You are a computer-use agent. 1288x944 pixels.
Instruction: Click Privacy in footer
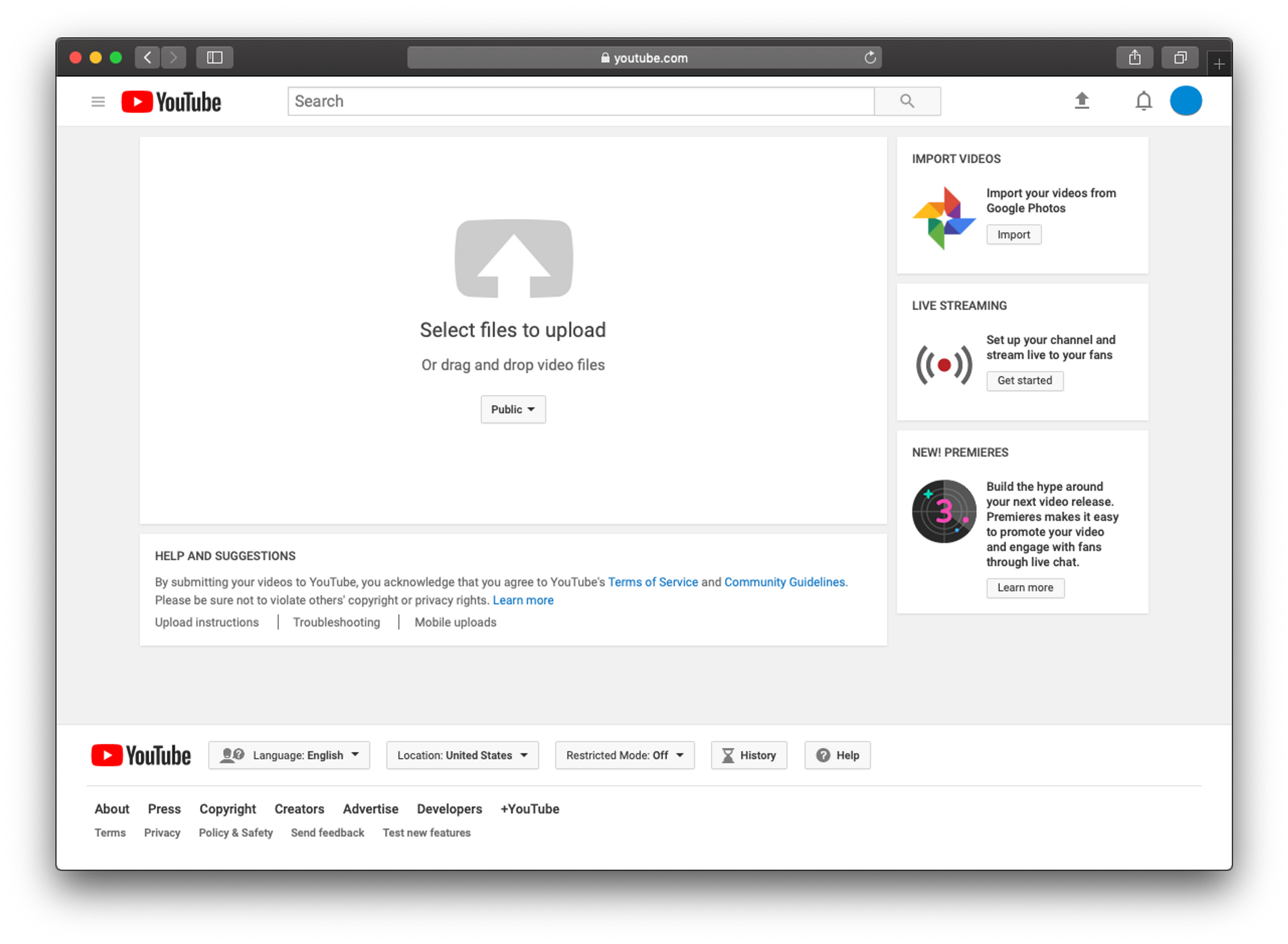coord(162,833)
